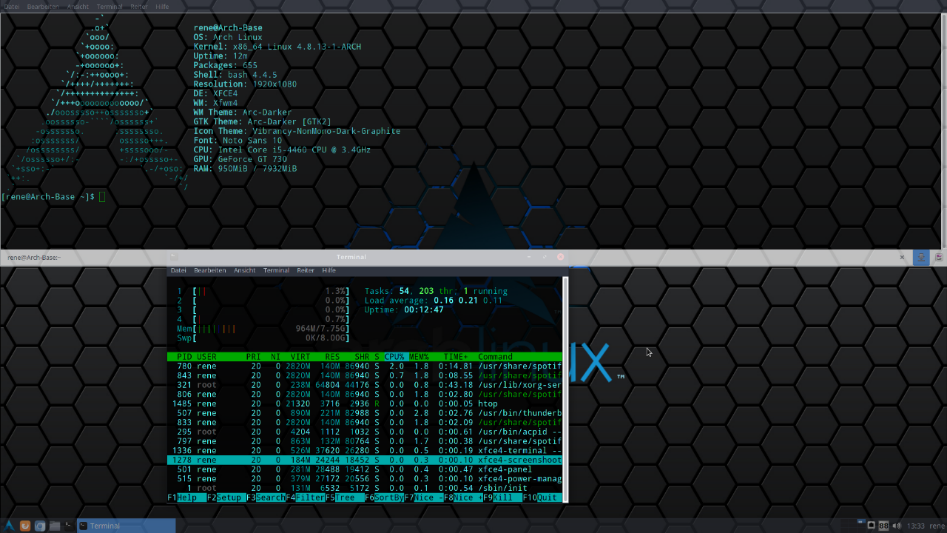Open Reiter menu in top dropdown terminal
947x533 pixels.
point(138,7)
